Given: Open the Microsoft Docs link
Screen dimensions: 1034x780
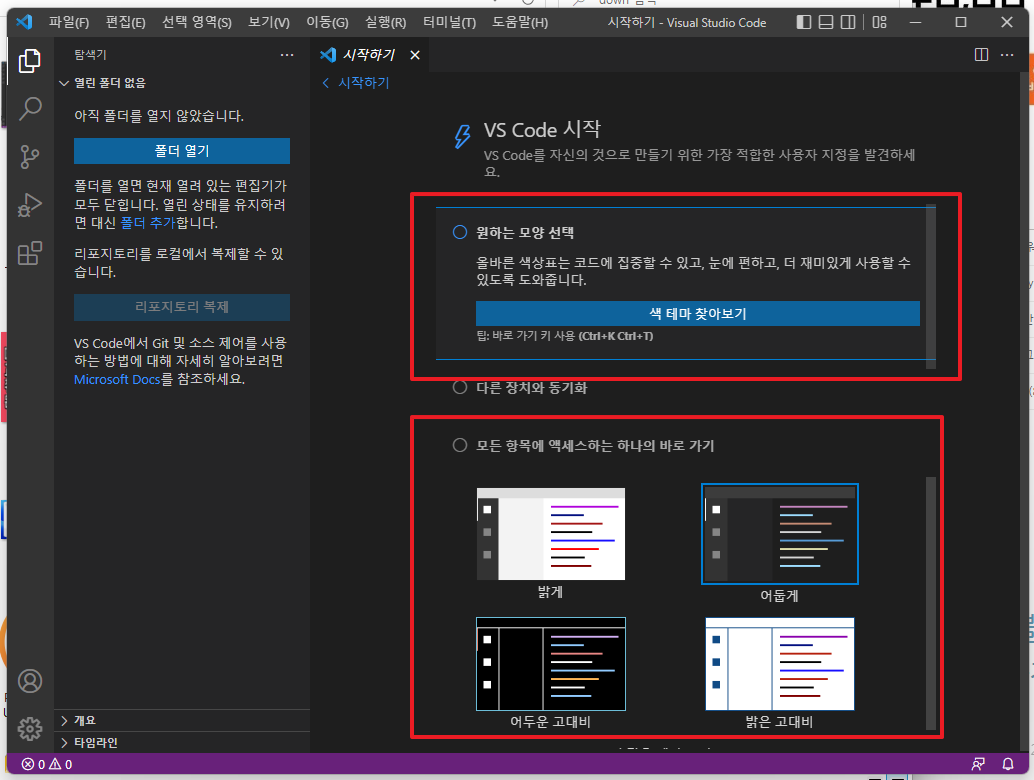Looking at the screenshot, I should pyautogui.click(x=117, y=380).
